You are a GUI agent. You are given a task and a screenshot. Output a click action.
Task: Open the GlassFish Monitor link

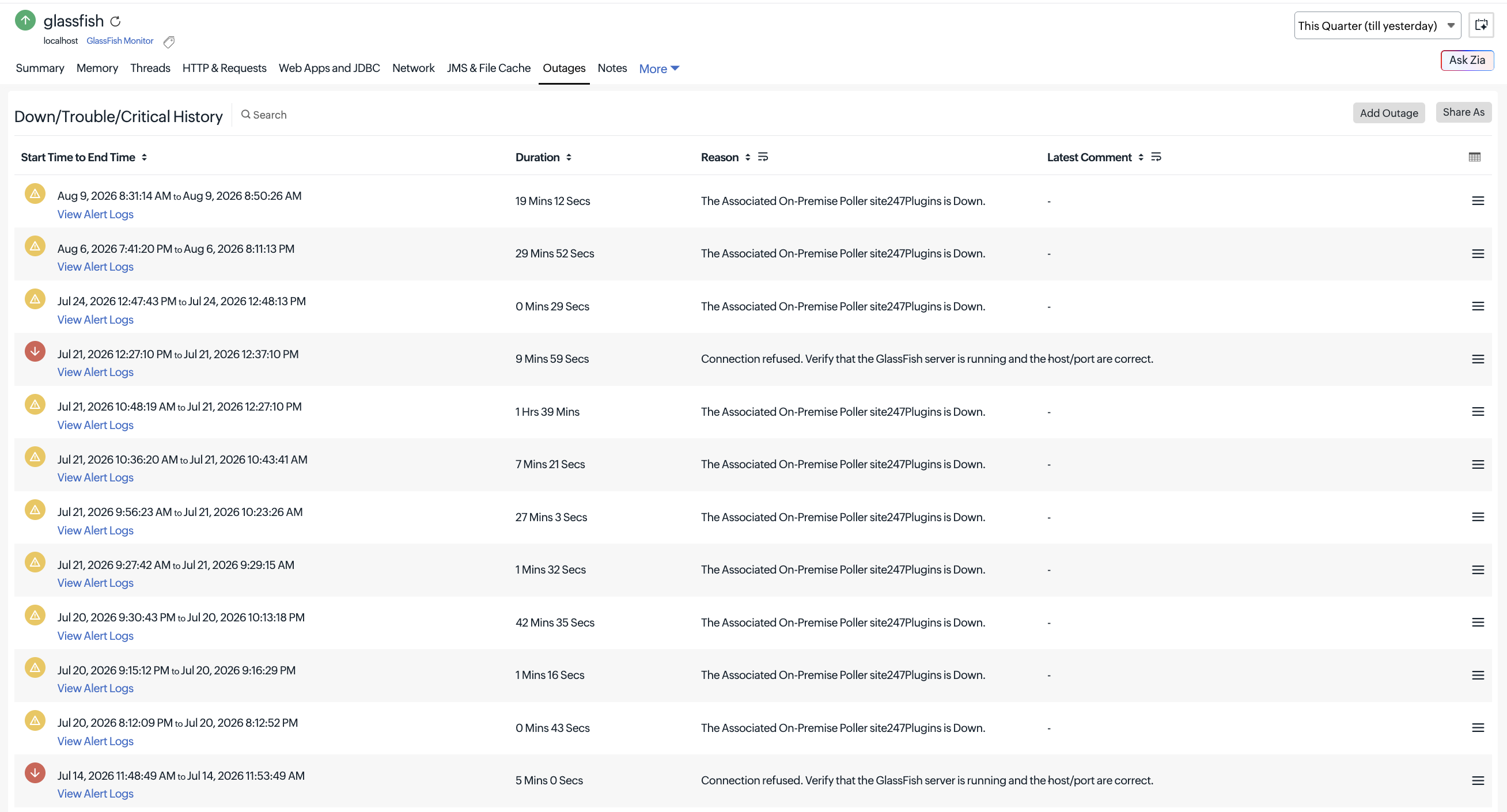click(x=120, y=41)
